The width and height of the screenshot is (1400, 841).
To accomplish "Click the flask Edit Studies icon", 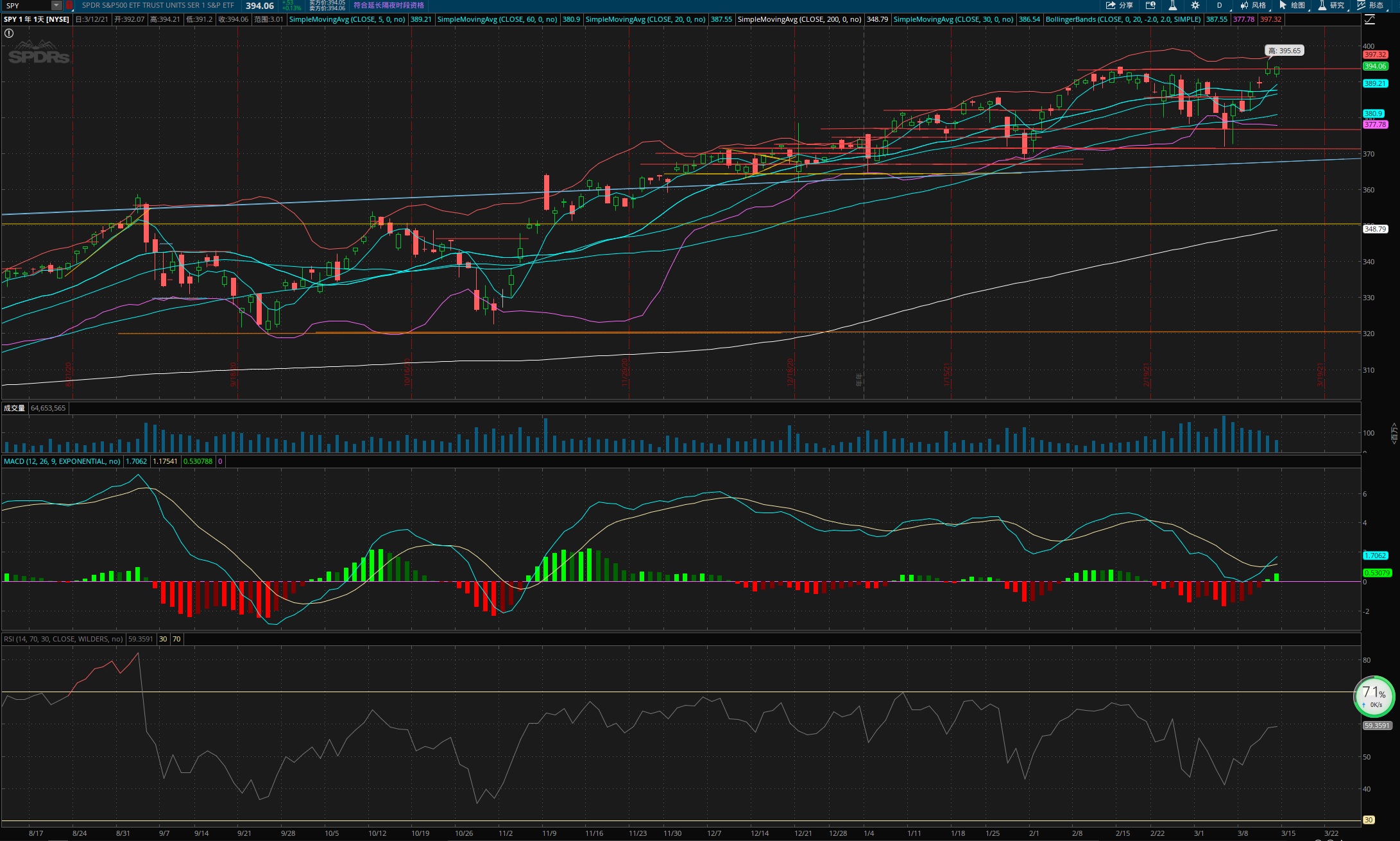I will tap(1173, 5).
